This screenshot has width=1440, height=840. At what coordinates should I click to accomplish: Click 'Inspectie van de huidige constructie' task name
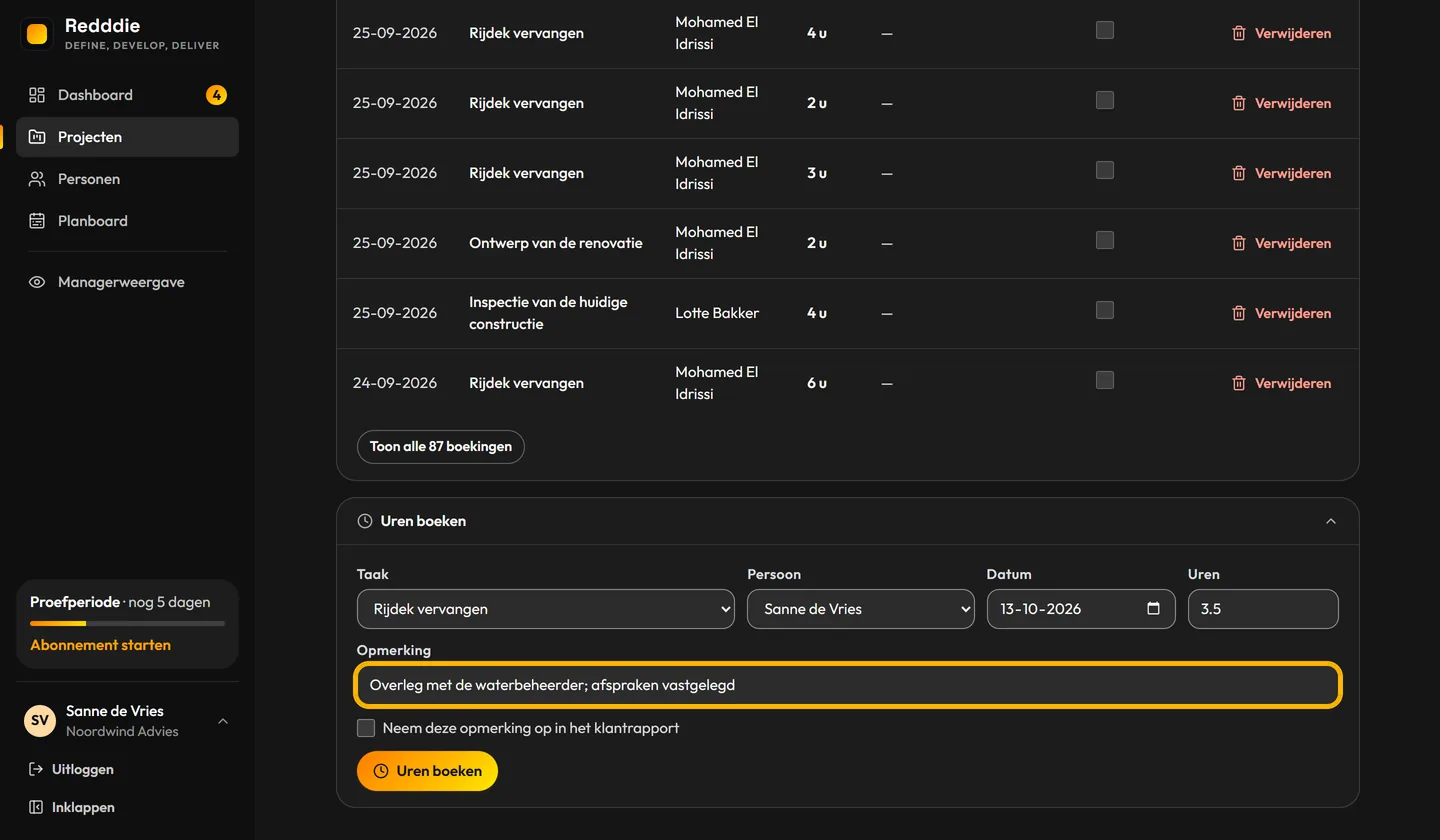tap(548, 313)
